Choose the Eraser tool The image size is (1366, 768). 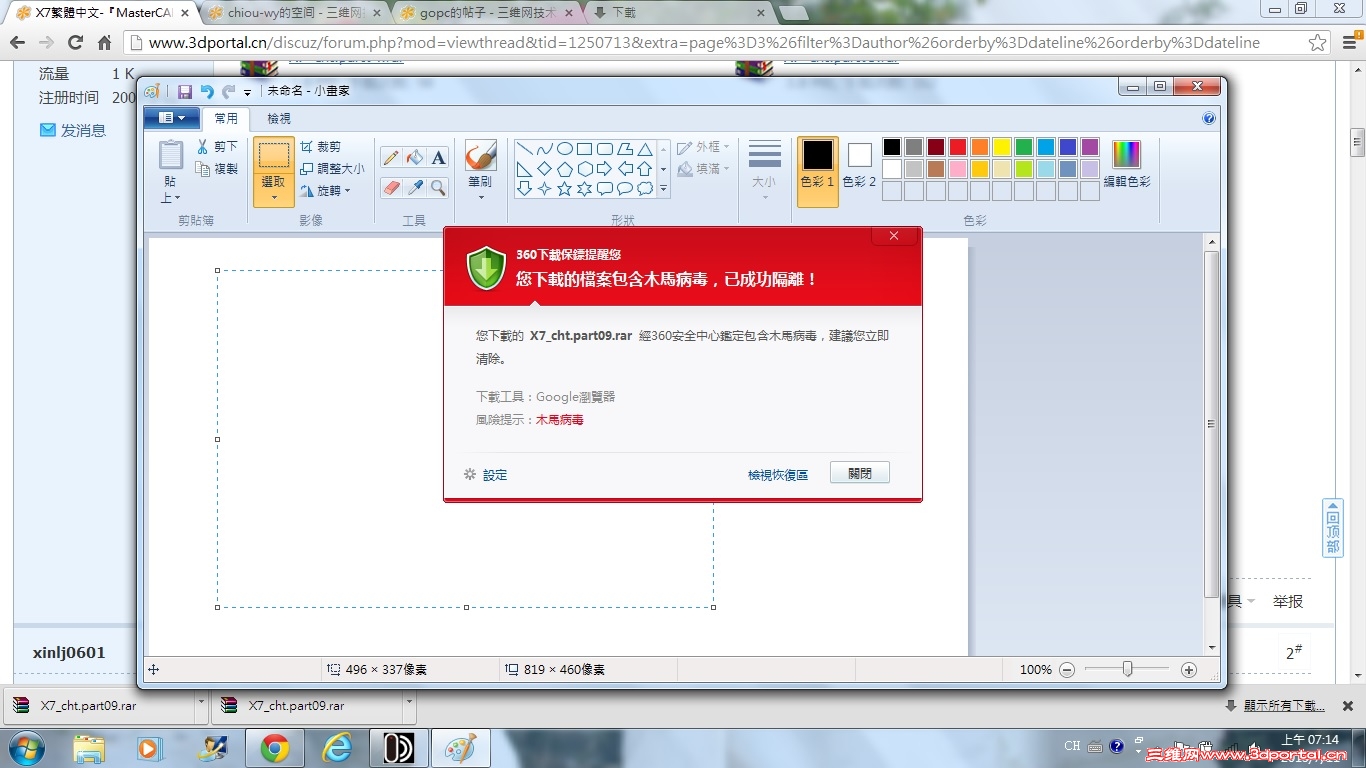point(391,187)
